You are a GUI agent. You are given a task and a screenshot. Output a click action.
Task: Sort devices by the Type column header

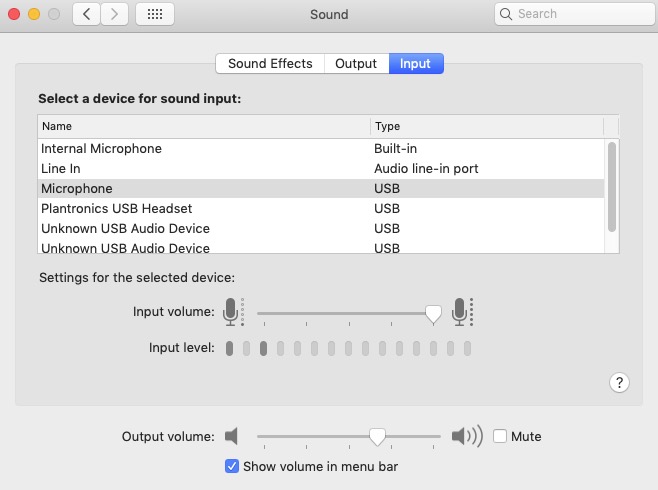[x=487, y=126]
